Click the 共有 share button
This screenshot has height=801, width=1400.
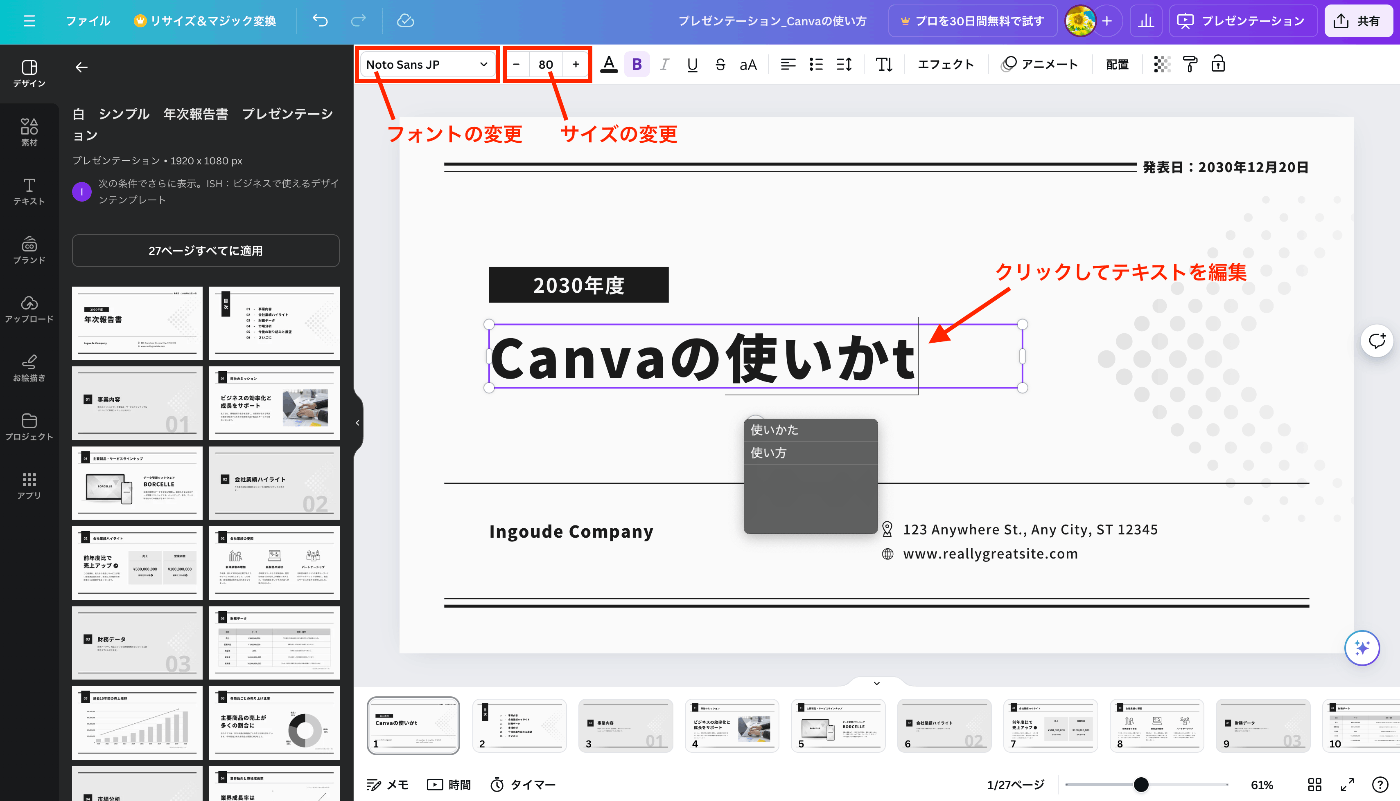(x=1359, y=20)
